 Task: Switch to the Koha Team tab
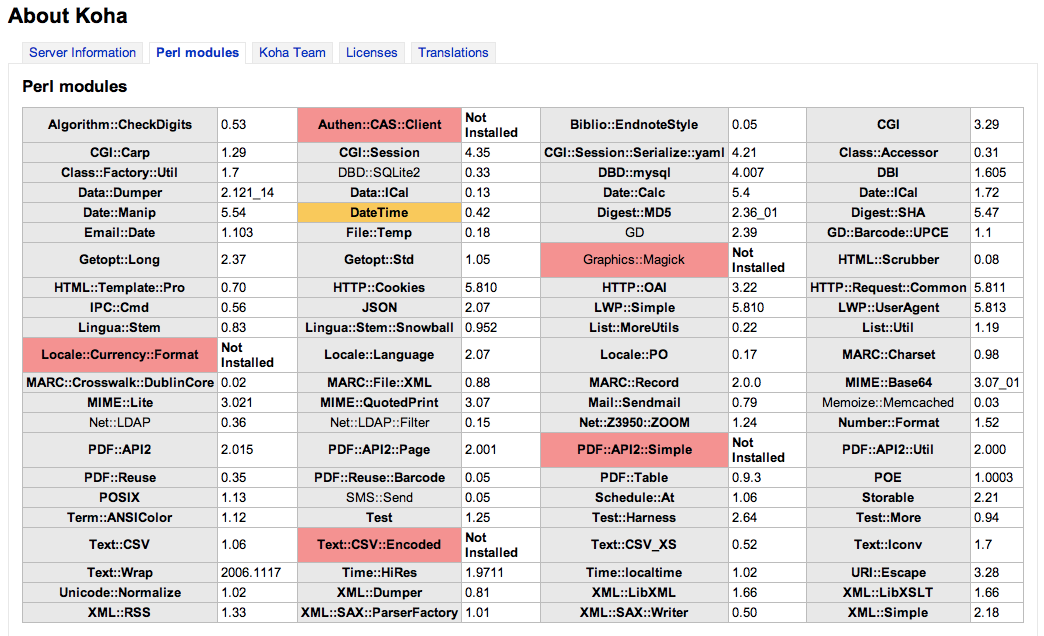pyautogui.click(x=292, y=53)
